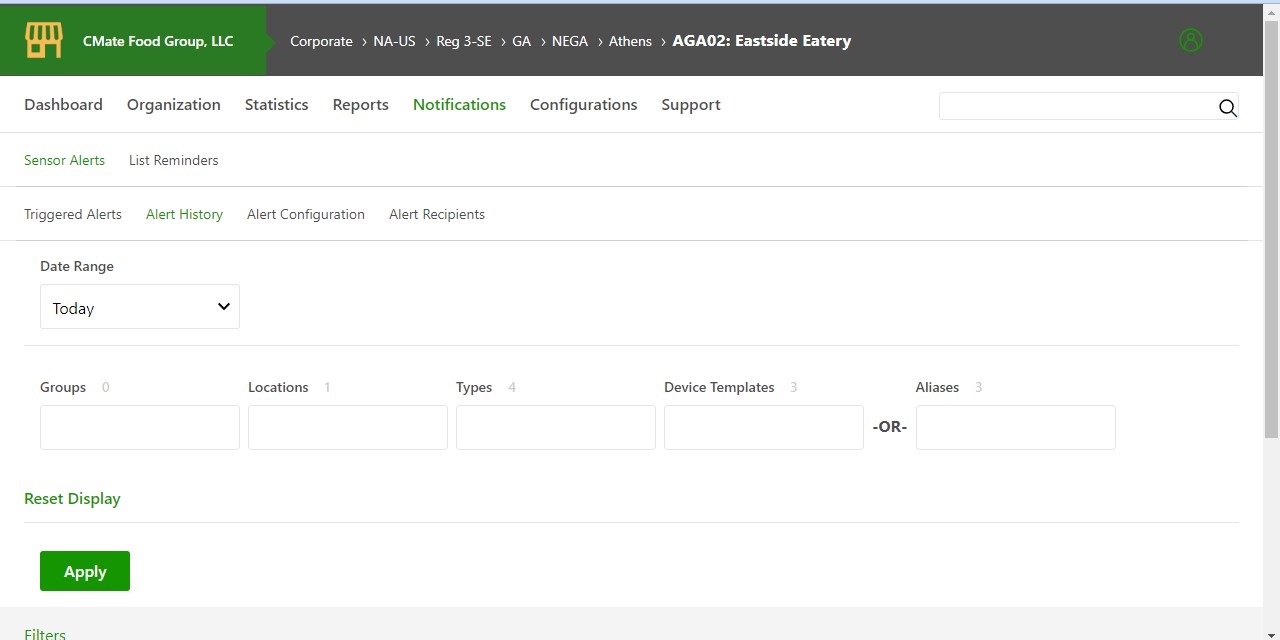Open the Configurations menu

point(583,105)
